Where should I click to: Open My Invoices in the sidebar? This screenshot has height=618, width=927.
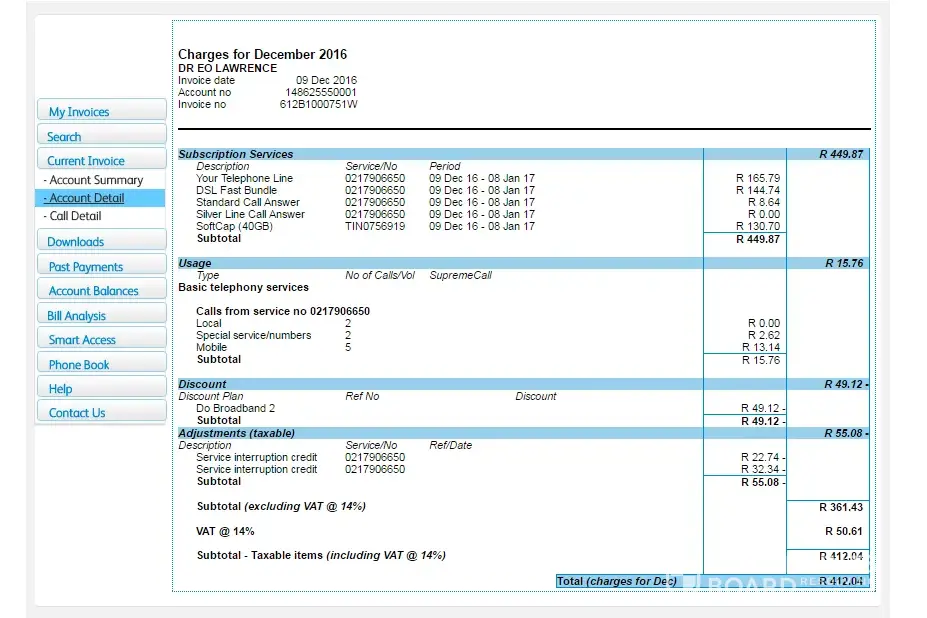click(100, 112)
